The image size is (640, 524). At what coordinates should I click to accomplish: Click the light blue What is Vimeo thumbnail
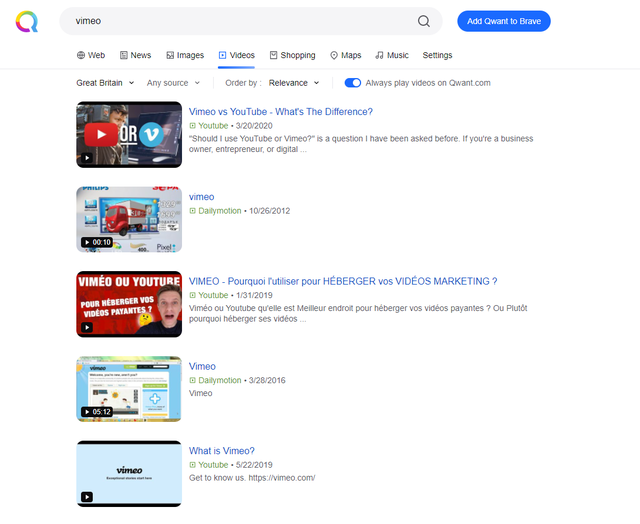coord(129,474)
